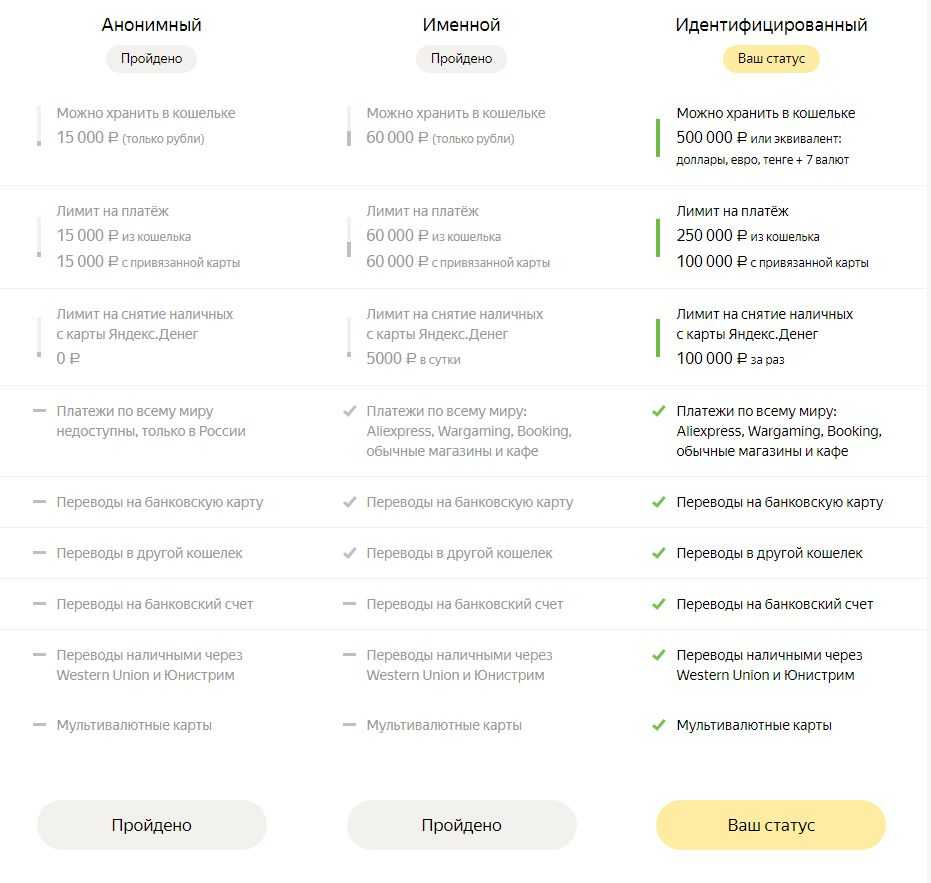Click green storage limit bar for Identified
This screenshot has height=883, width=931.
[x=658, y=137]
